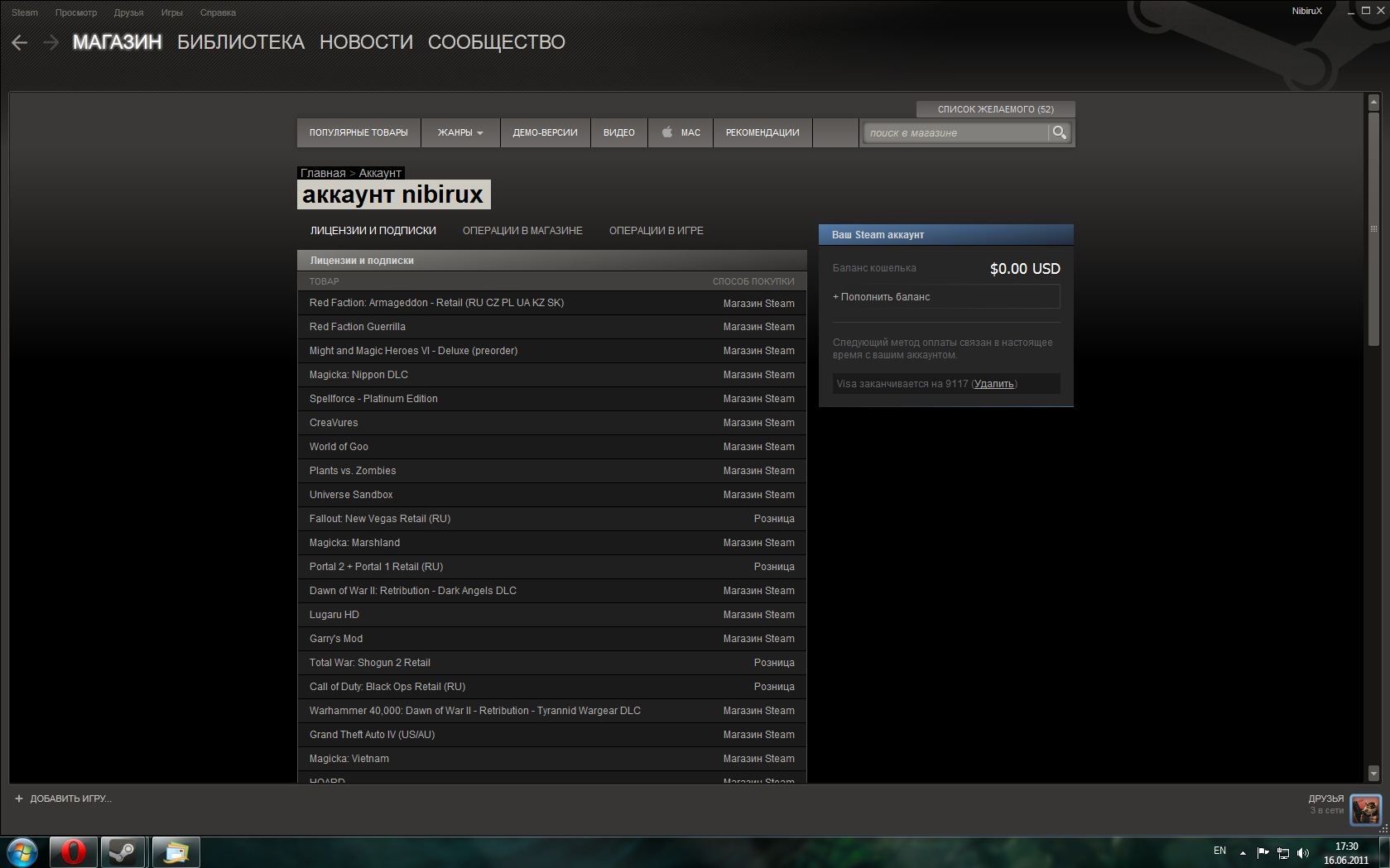
Task: Launch Opera browser from taskbar
Action: [73, 851]
